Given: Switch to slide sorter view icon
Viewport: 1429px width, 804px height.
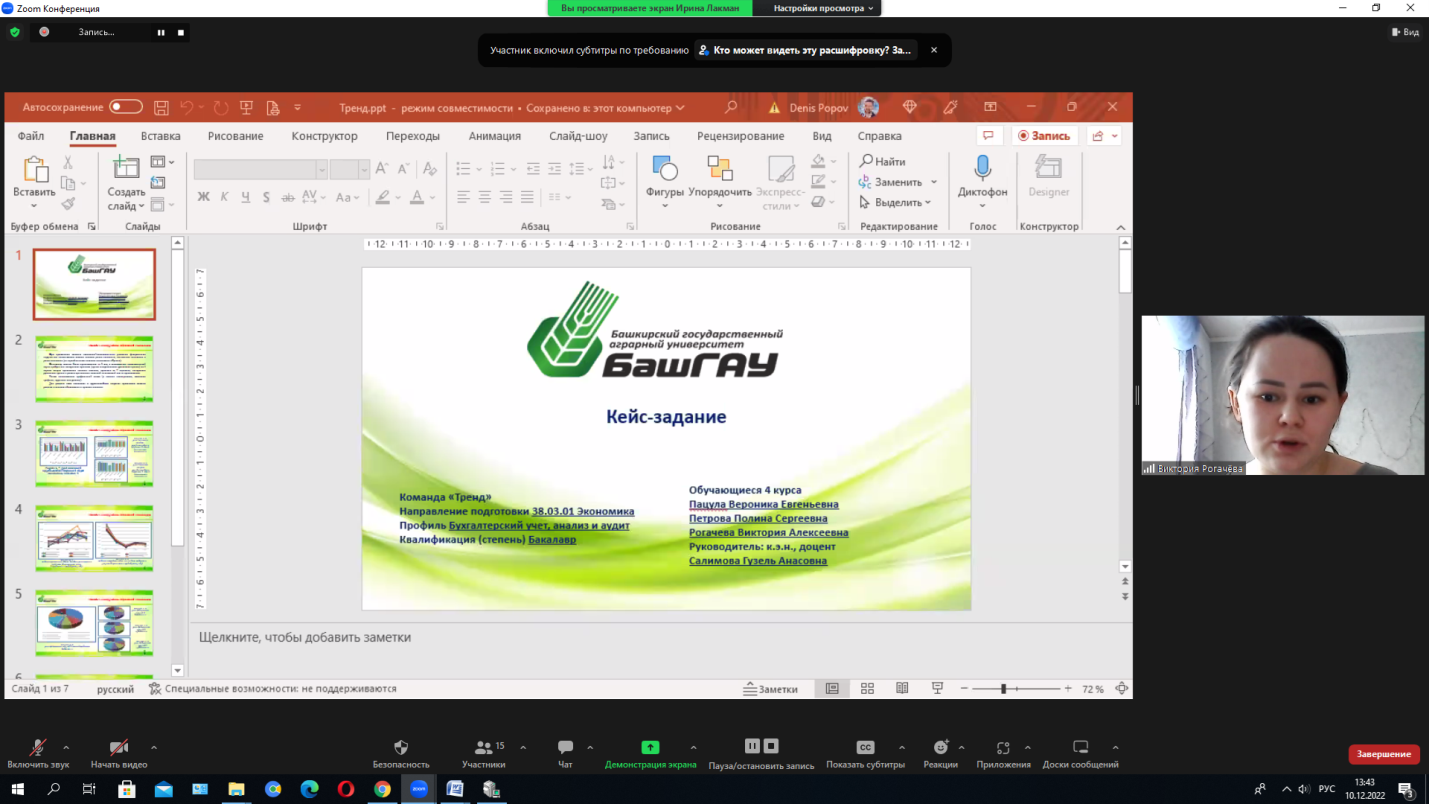Looking at the screenshot, I should coord(867,689).
